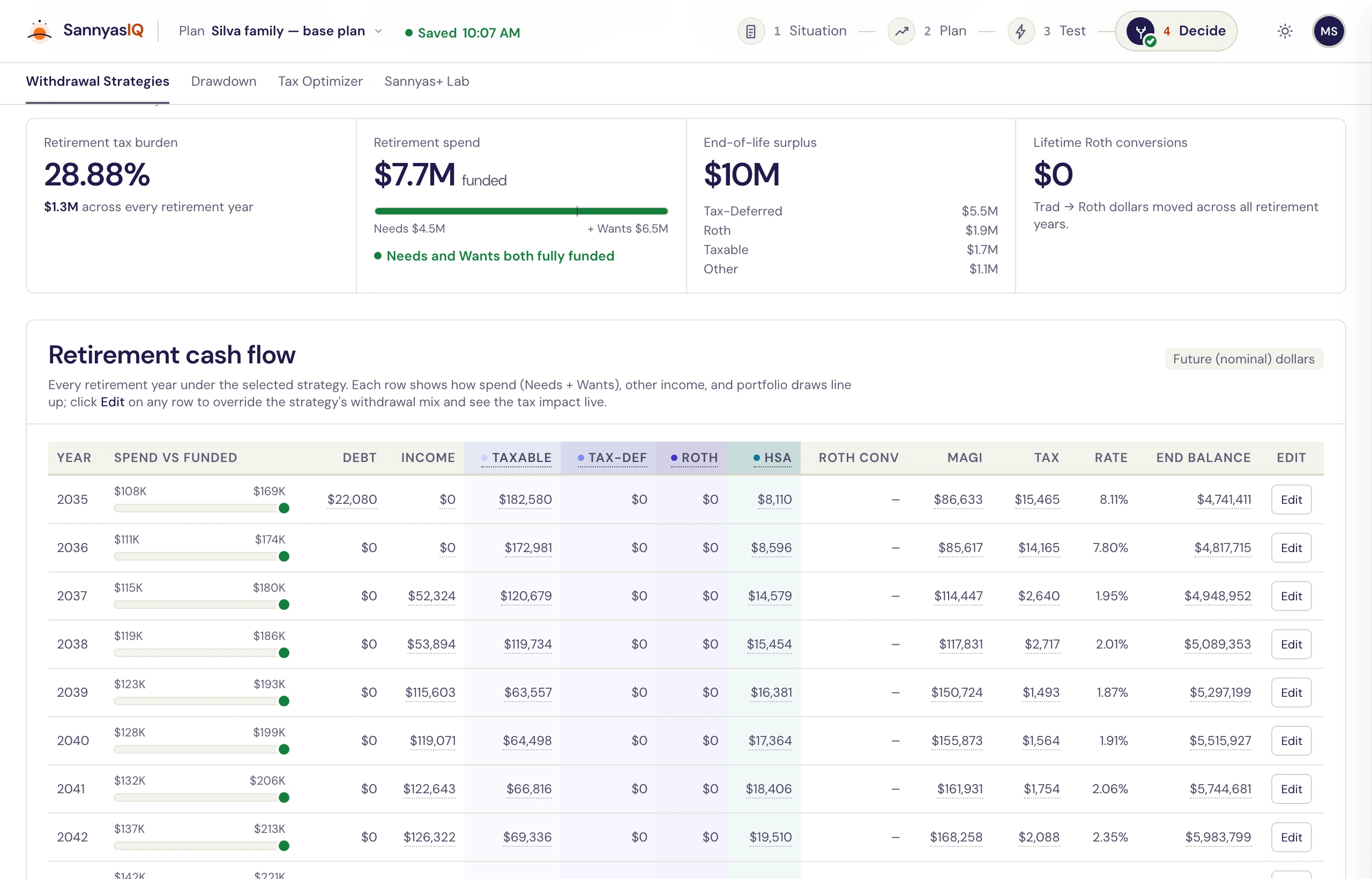The image size is (1372, 879).
Task: Click the END BALANCE column header
Action: click(1203, 458)
